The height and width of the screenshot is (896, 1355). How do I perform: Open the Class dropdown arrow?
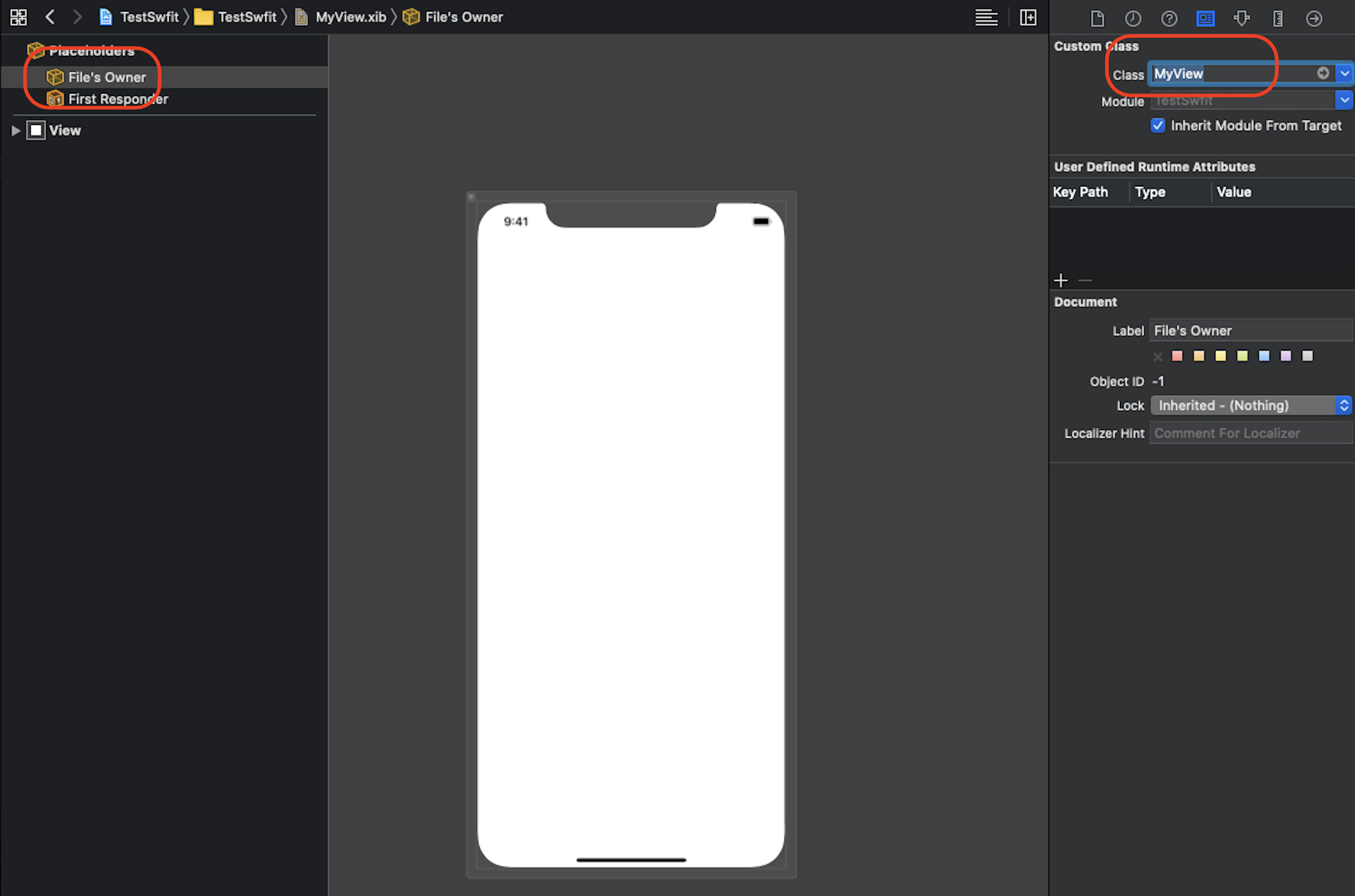1344,74
